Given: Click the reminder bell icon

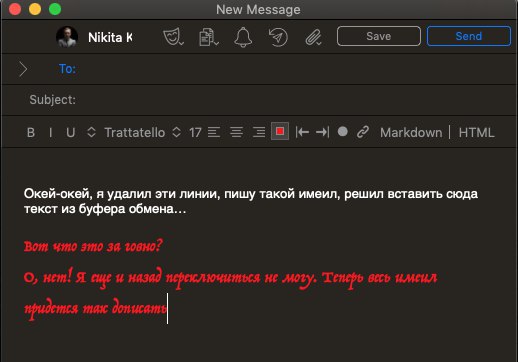Looking at the screenshot, I should point(243,37).
